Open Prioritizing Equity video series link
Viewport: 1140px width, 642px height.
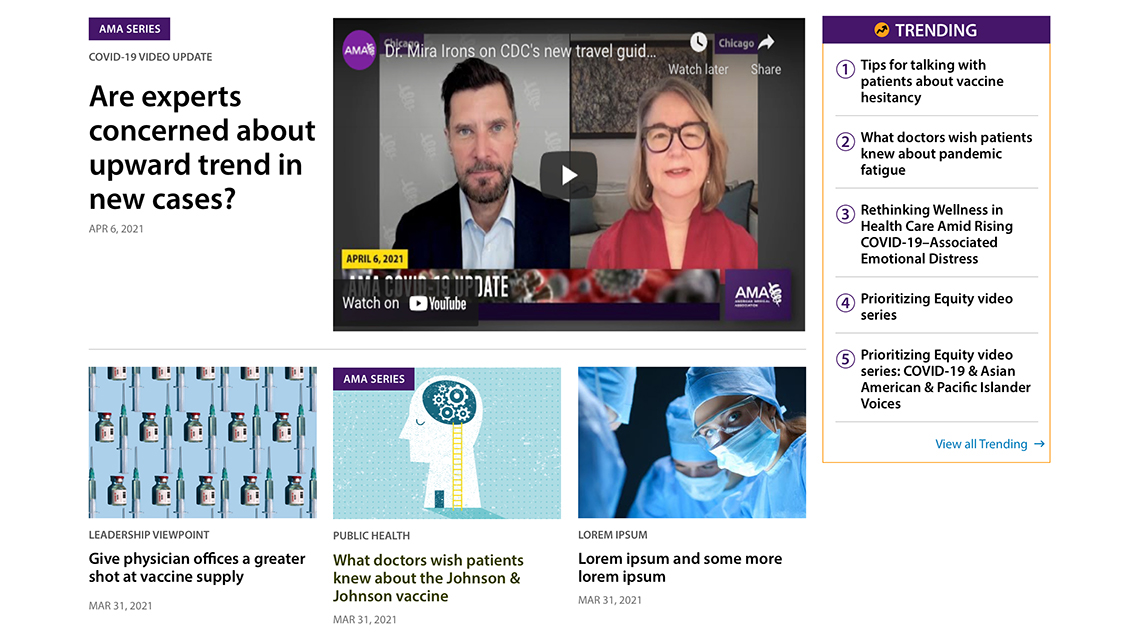936,307
